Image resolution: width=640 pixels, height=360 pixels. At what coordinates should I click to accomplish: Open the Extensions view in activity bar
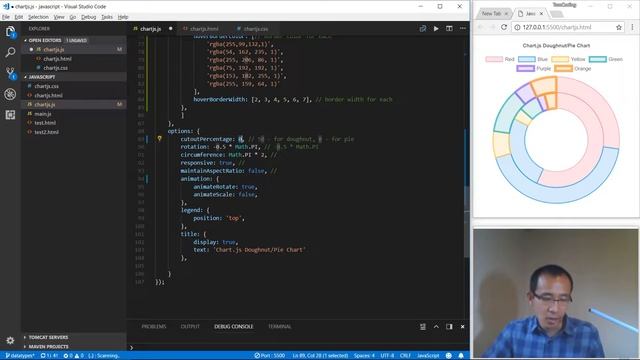tap(10, 115)
